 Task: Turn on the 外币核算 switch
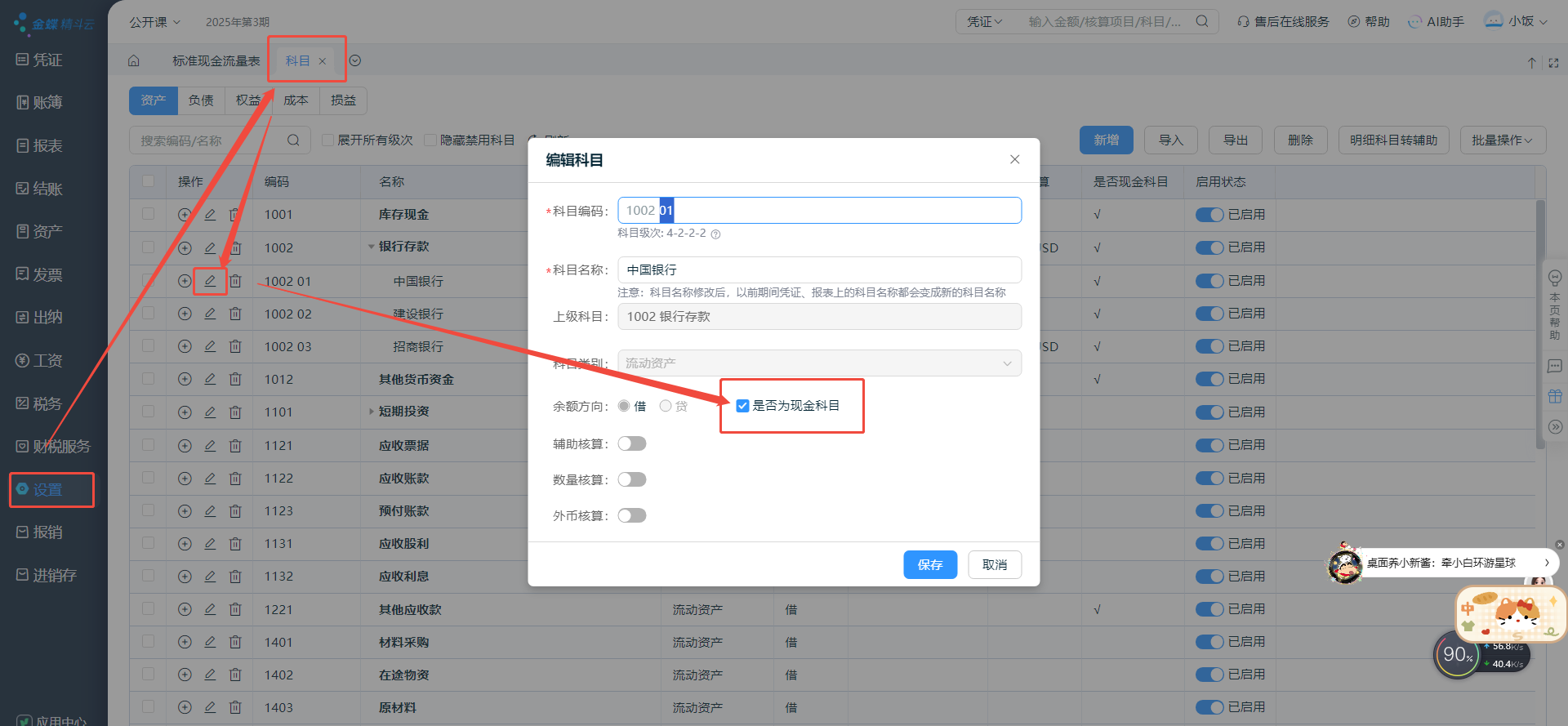click(631, 515)
